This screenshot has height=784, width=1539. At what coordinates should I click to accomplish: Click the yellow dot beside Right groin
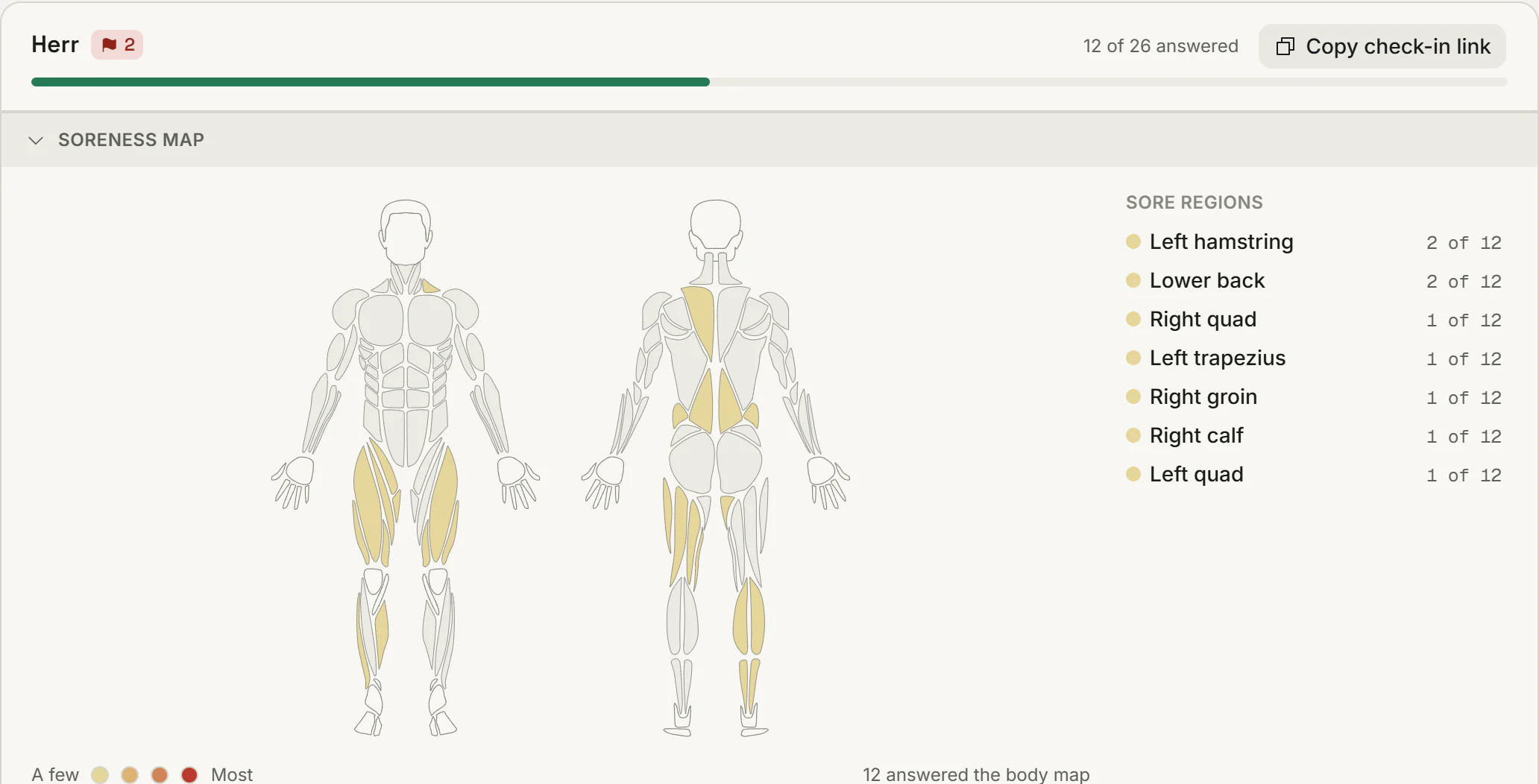coord(1133,396)
